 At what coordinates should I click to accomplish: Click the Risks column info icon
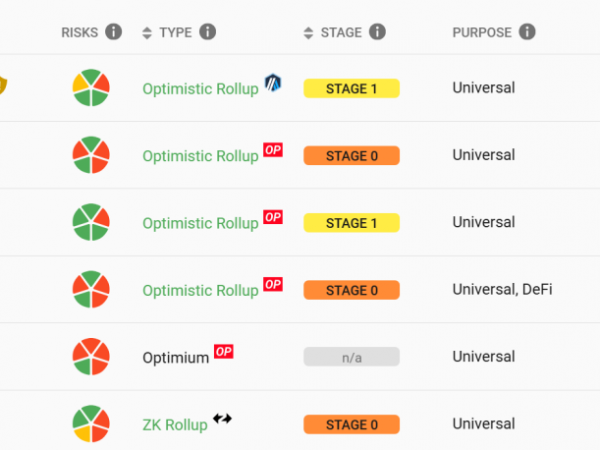point(114,32)
